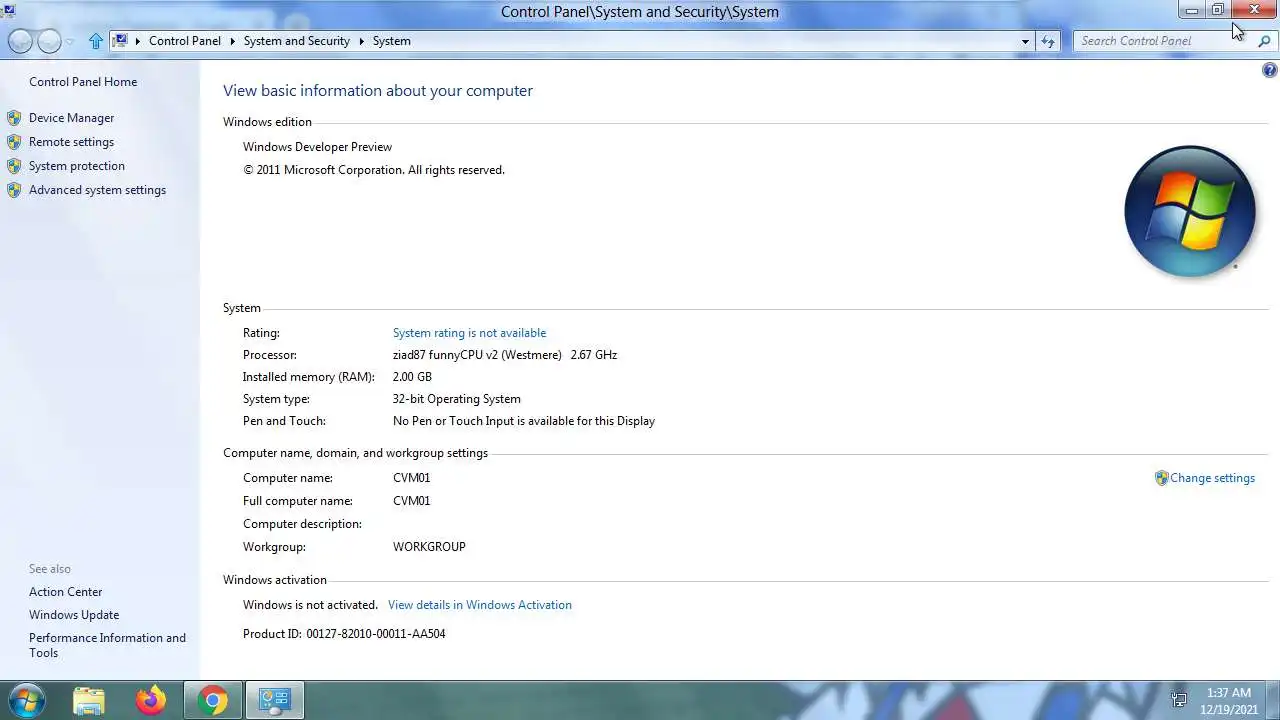Click the shield icon beside System protection

pos(14,166)
